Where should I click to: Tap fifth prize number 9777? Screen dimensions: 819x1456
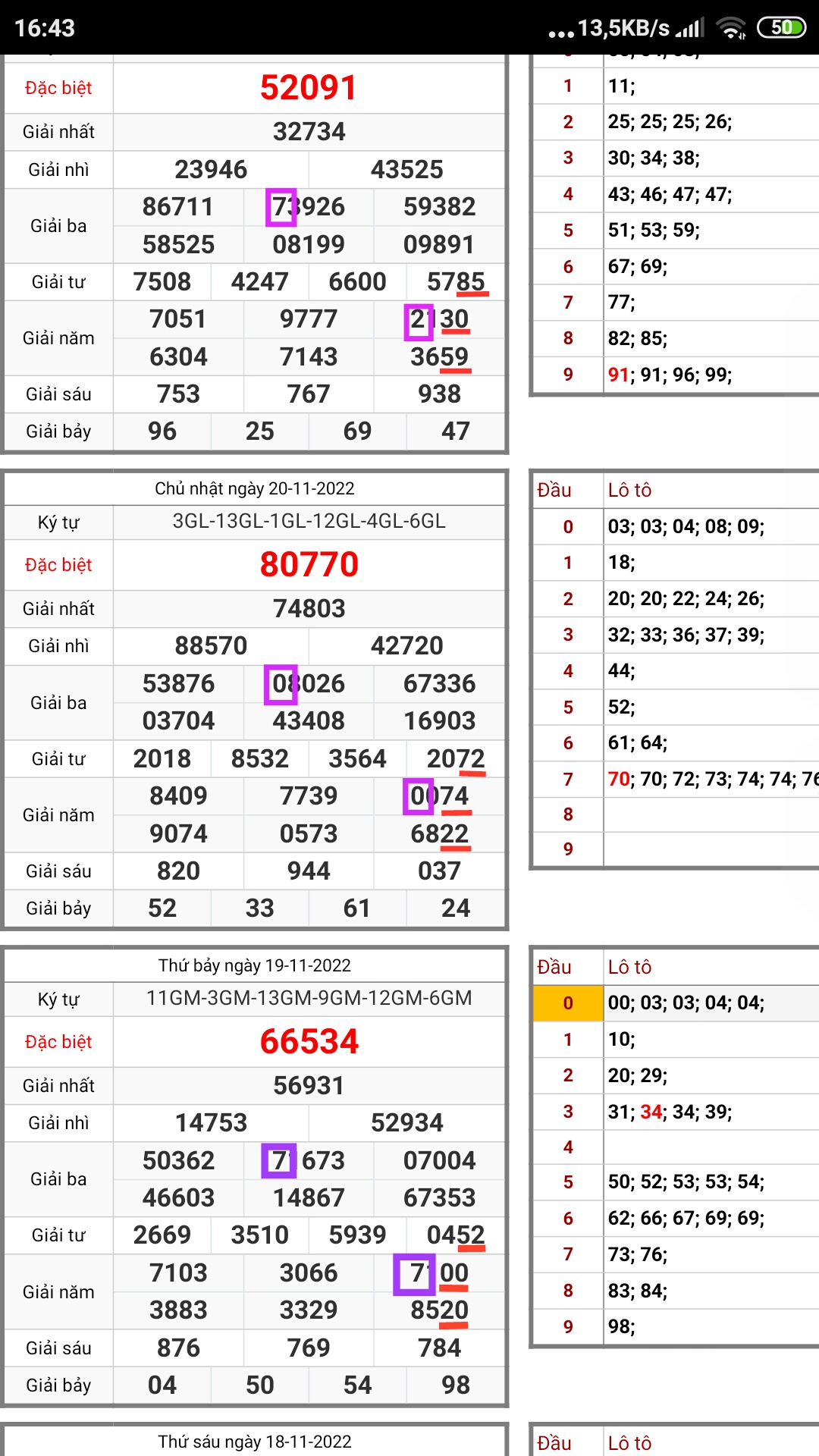309,319
